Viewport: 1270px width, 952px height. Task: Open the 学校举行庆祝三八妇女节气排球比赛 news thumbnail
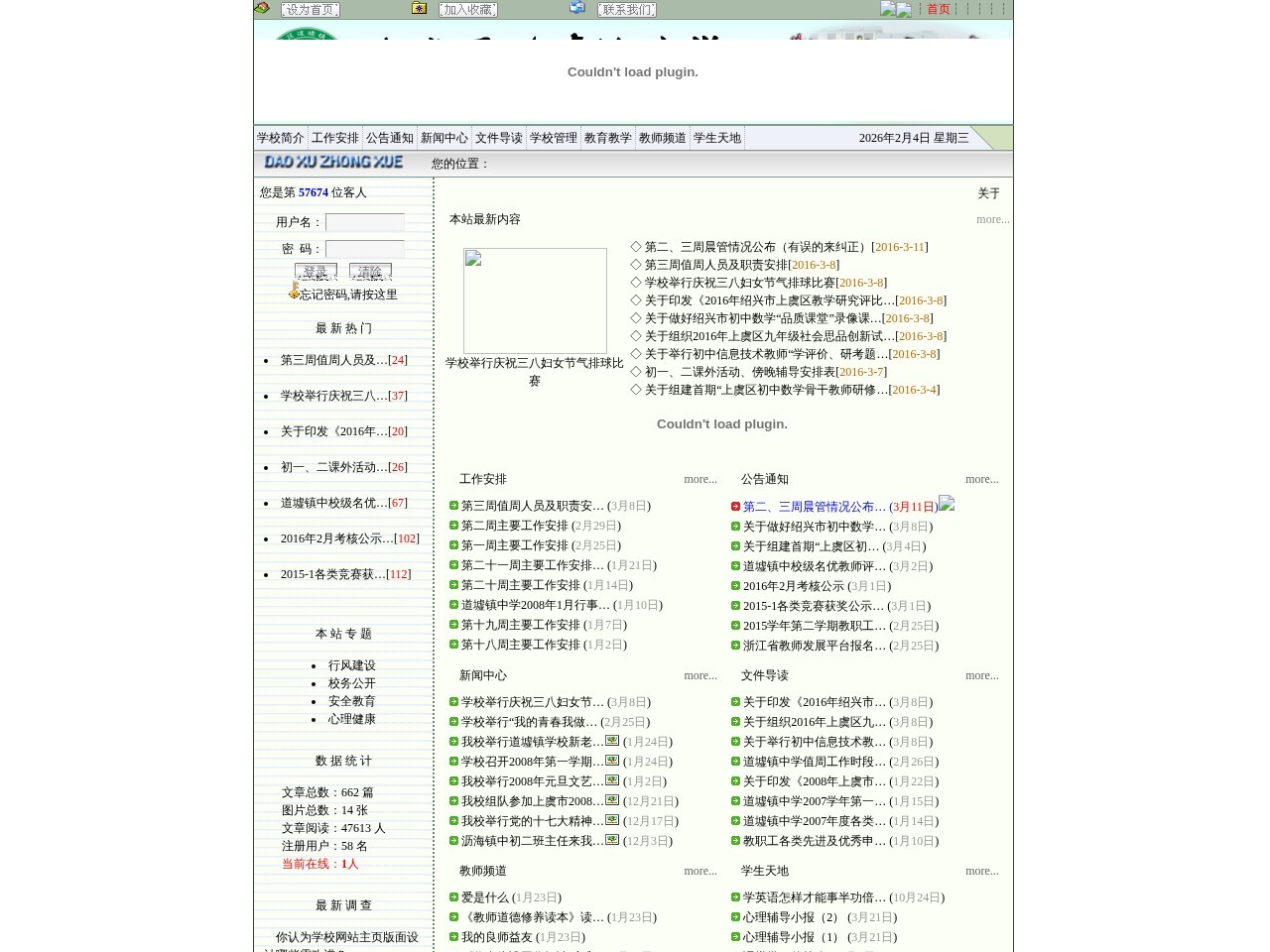(535, 300)
